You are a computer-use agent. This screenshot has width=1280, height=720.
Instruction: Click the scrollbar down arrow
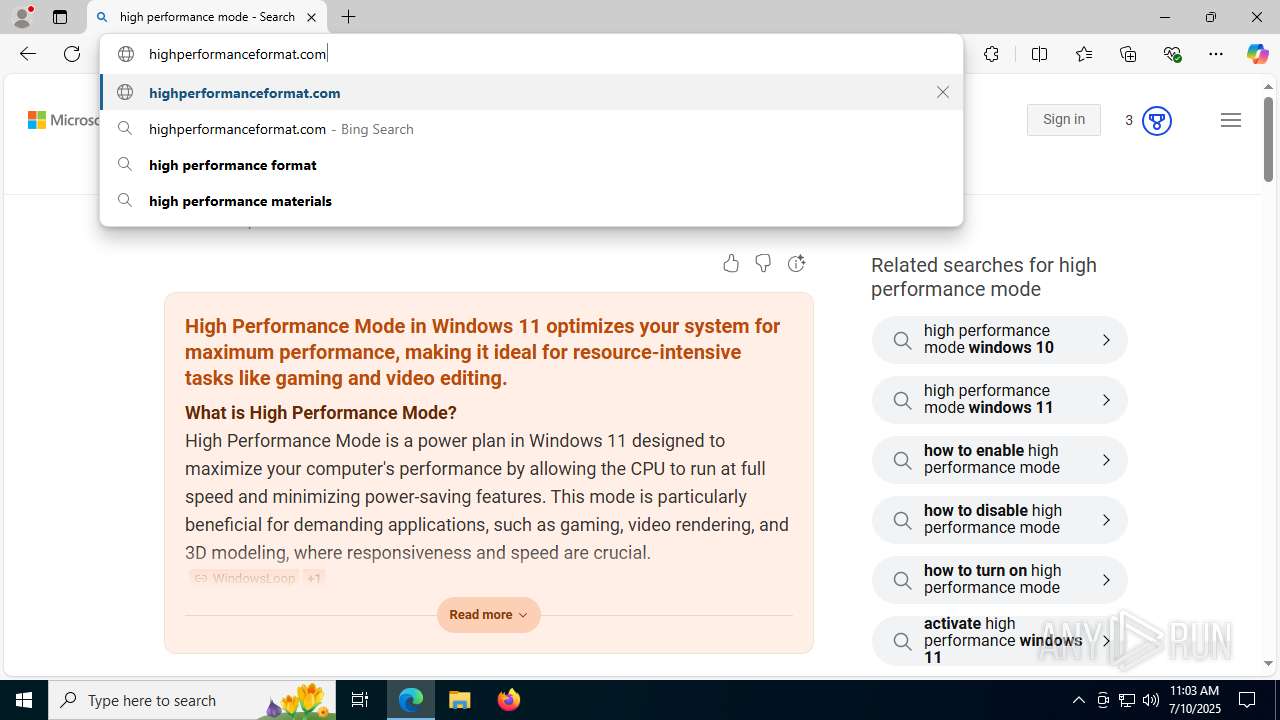(1268, 663)
